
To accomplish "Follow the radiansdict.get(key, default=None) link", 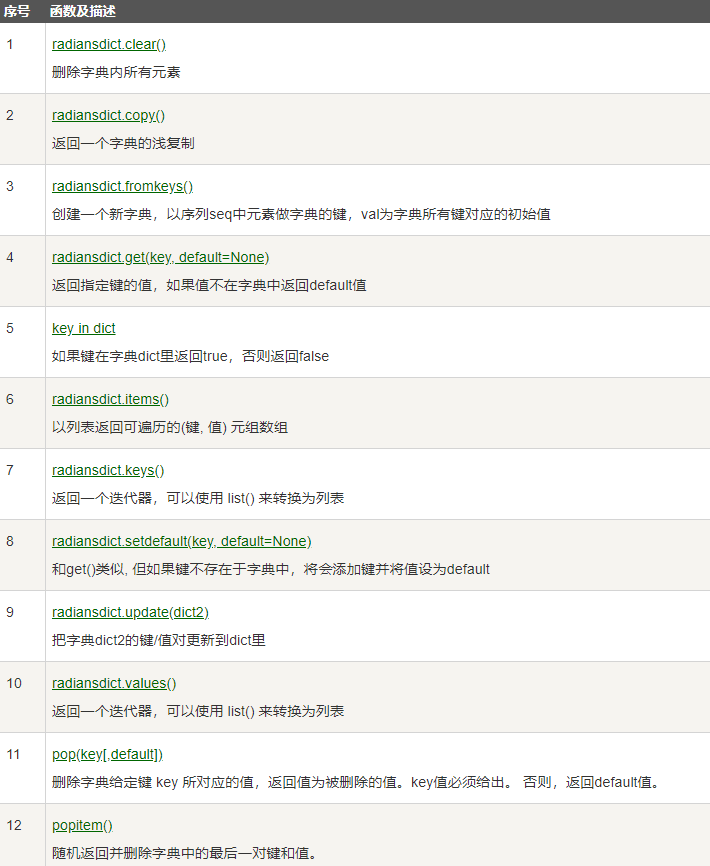I will pyautogui.click(x=160, y=258).
